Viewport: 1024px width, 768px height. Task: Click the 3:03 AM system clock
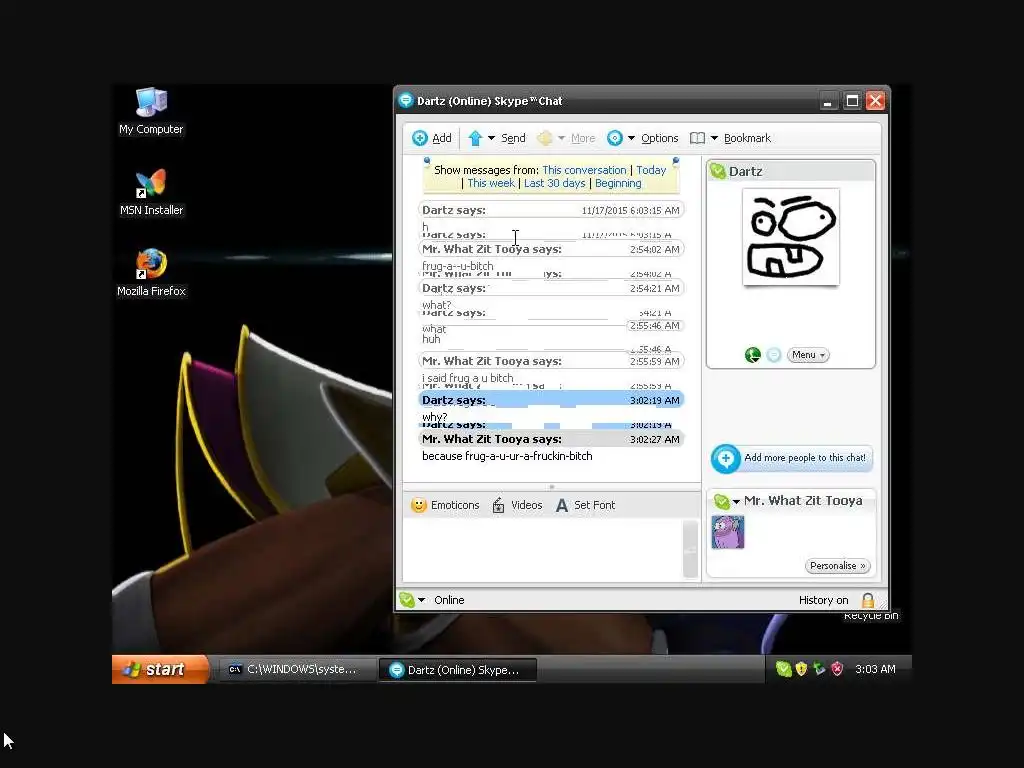point(875,669)
